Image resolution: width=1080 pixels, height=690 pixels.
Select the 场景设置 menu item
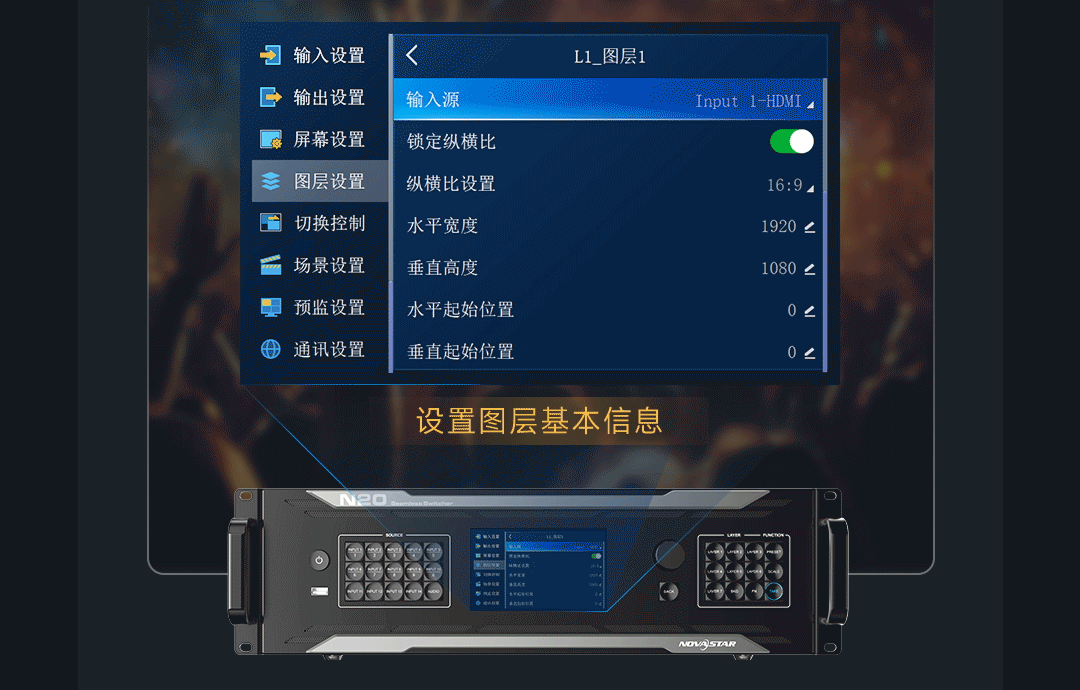[x=329, y=265]
